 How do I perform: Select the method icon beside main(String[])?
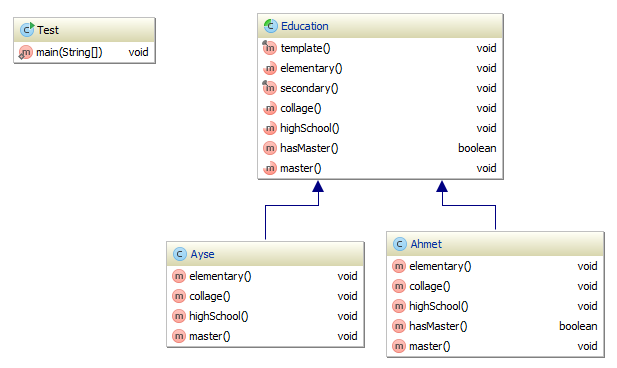click(26, 52)
